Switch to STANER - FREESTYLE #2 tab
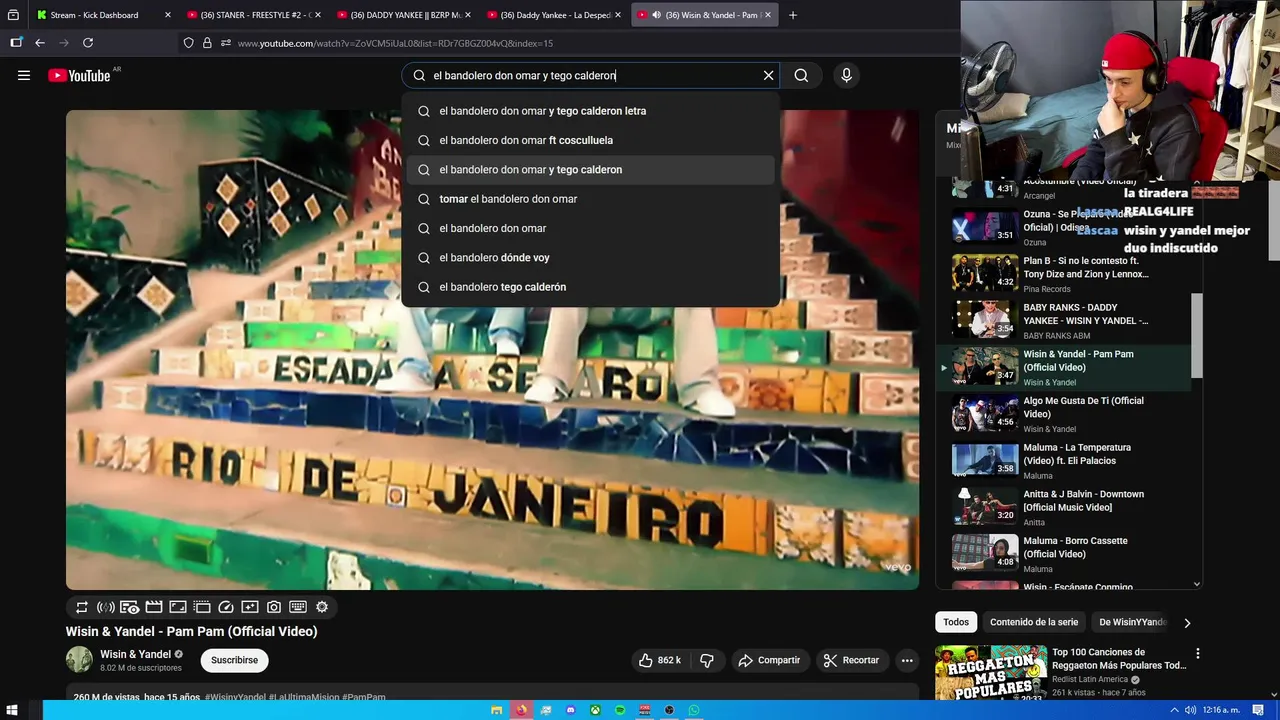The height and width of the screenshot is (720, 1280). tap(255, 15)
